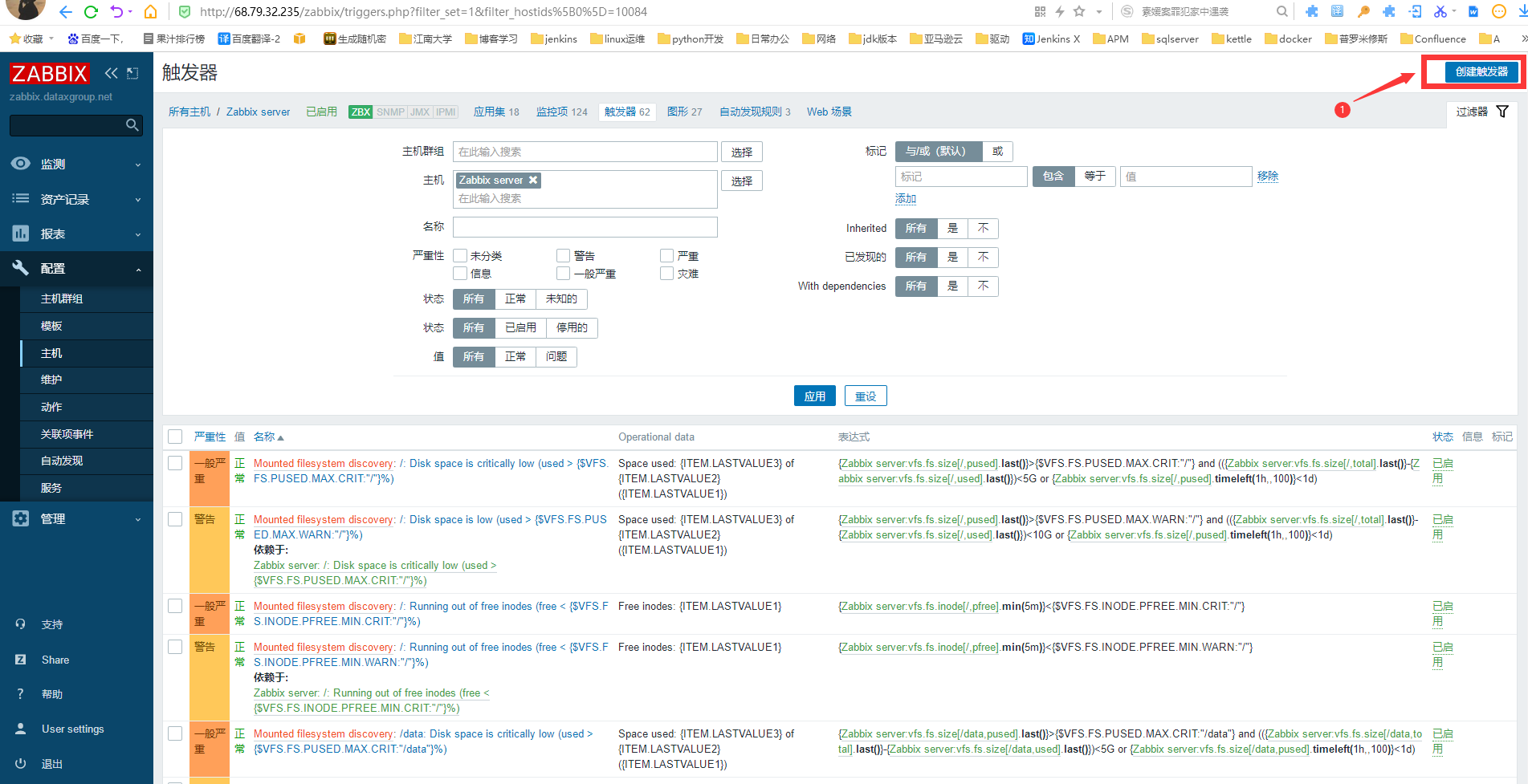Screen dimensions: 1528x784
Task: Toggle the select-all triggers header checkbox
Action: tap(175, 437)
